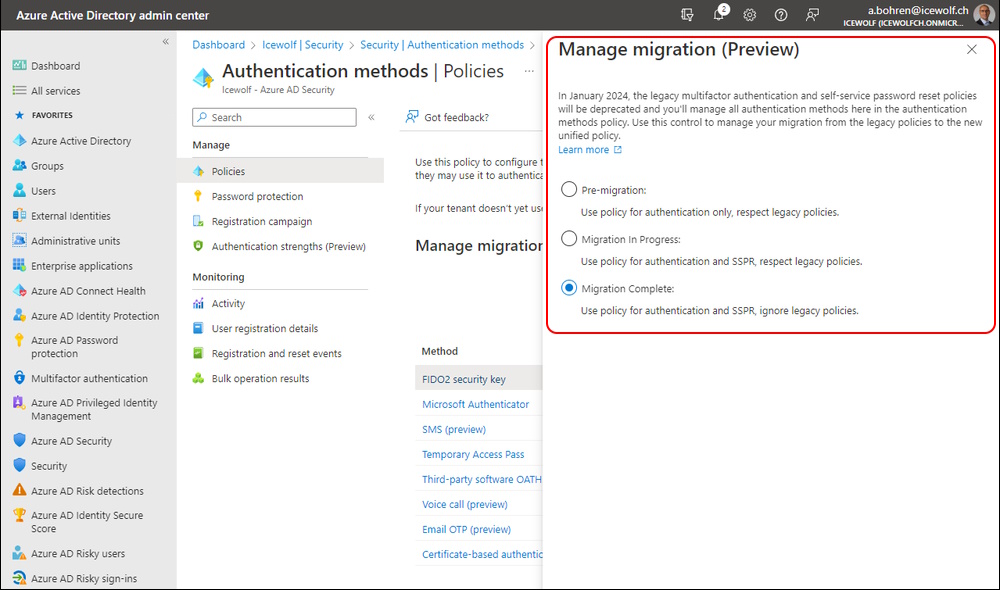Click the Azure AD Connect Health icon
Image resolution: width=1000 pixels, height=590 pixels.
coord(19,290)
